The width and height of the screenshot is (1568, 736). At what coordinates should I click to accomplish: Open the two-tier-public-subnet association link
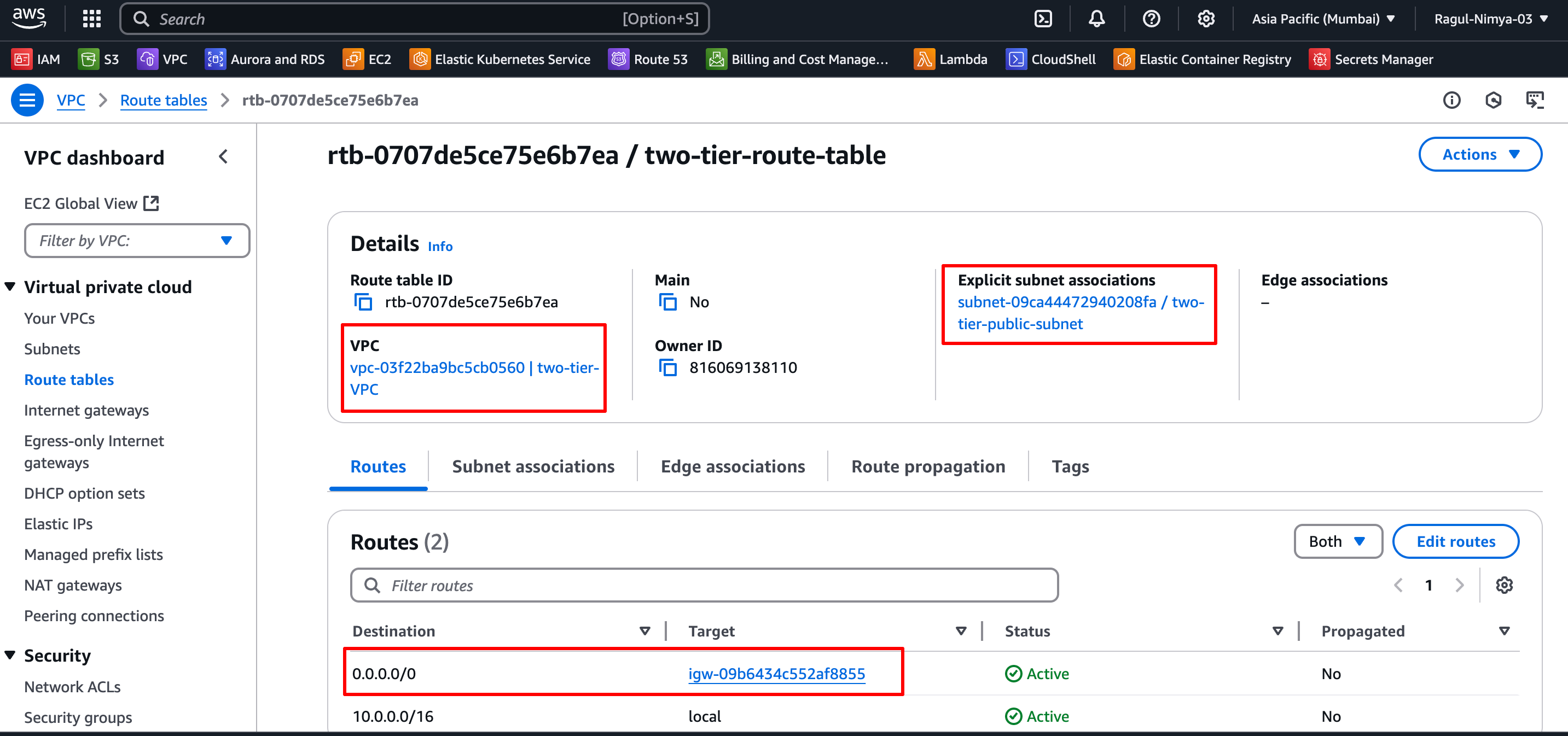tap(1081, 313)
